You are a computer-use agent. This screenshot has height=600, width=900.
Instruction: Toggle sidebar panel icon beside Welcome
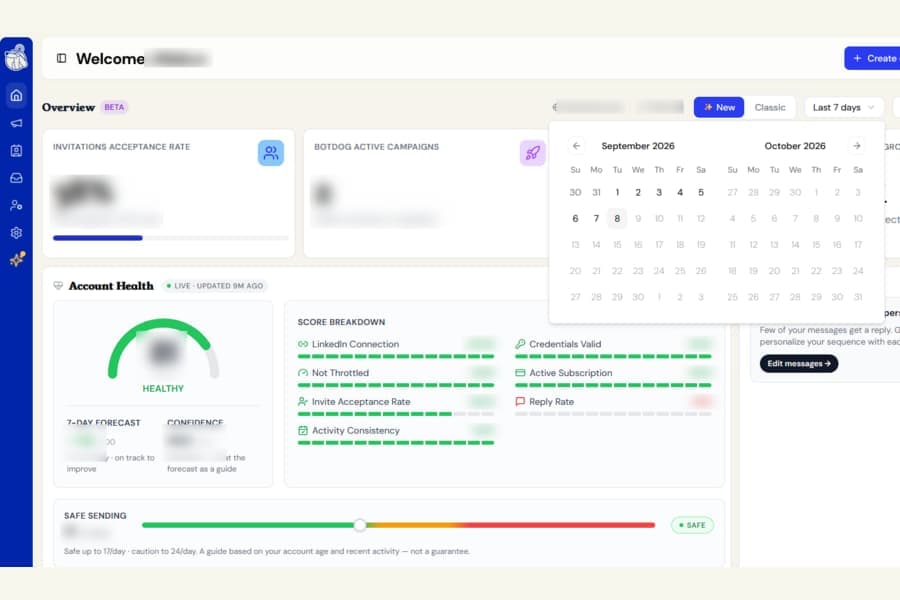[x=61, y=58]
